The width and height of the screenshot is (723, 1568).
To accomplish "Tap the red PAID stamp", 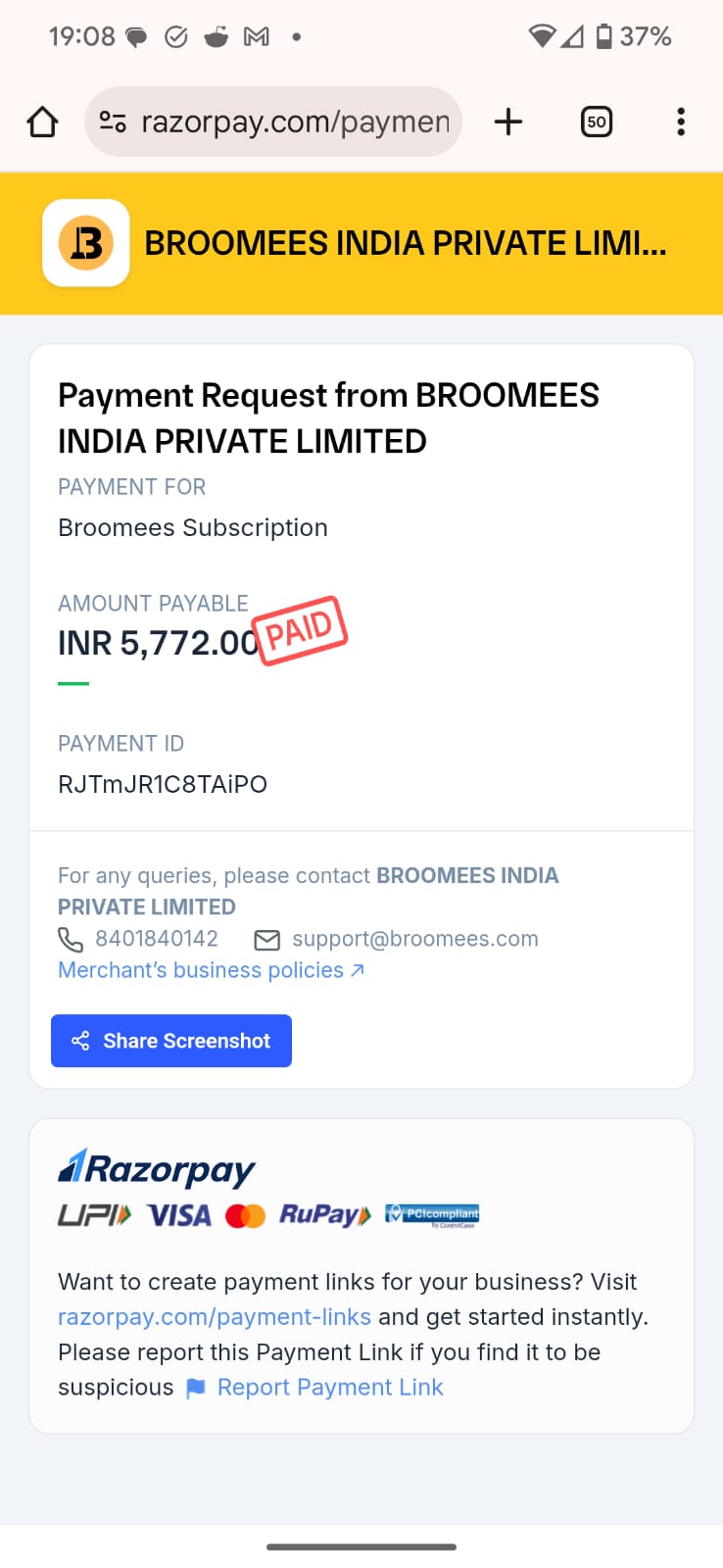I will (x=300, y=630).
